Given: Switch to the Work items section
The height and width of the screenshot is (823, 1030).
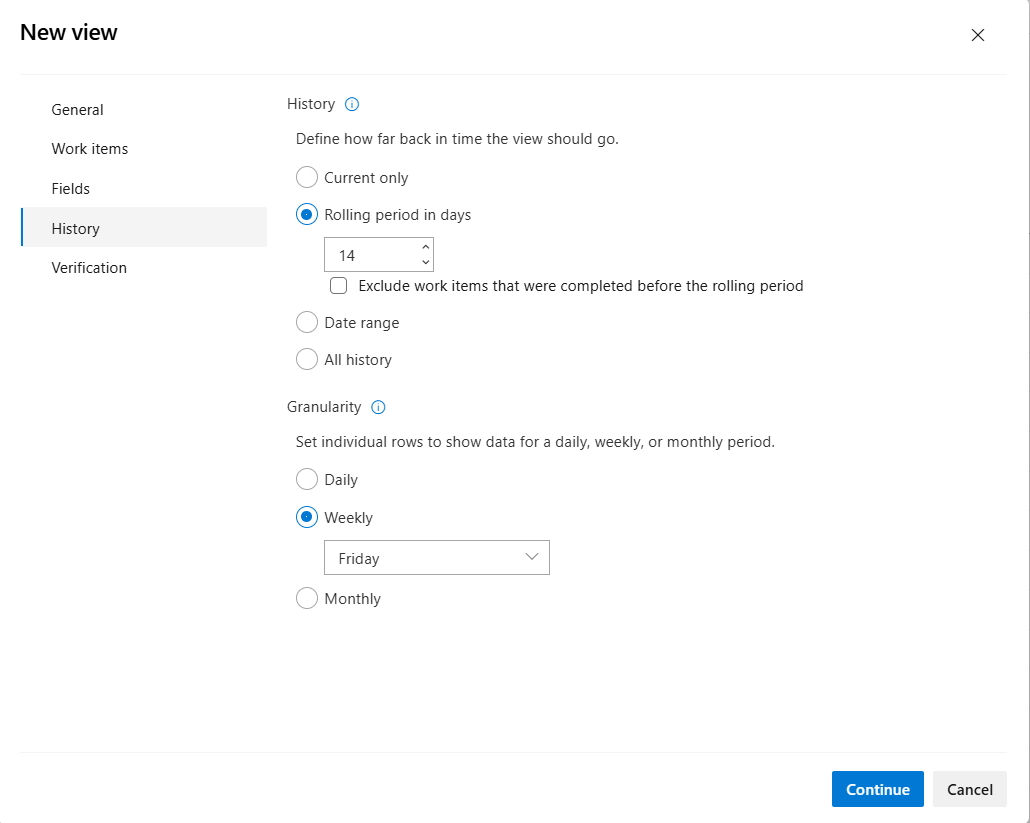Looking at the screenshot, I should coord(90,148).
